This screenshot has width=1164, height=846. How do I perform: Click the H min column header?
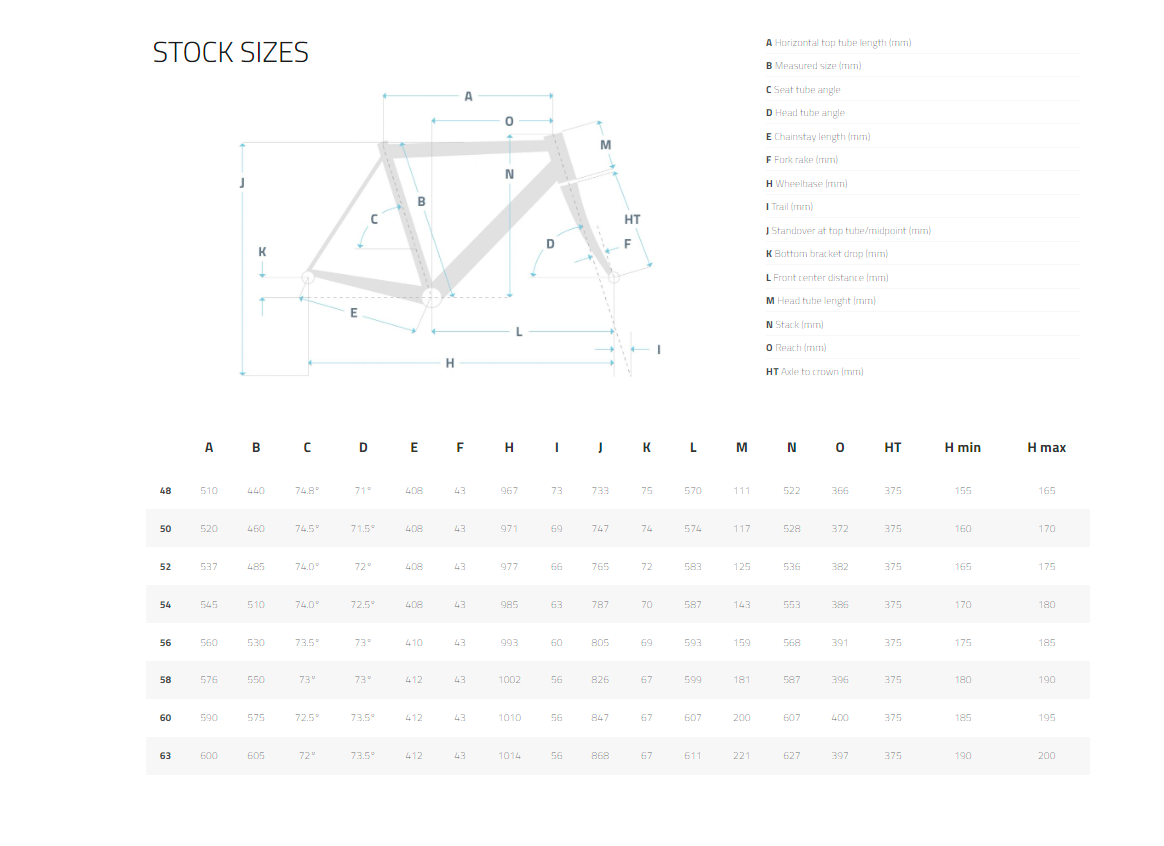click(962, 447)
